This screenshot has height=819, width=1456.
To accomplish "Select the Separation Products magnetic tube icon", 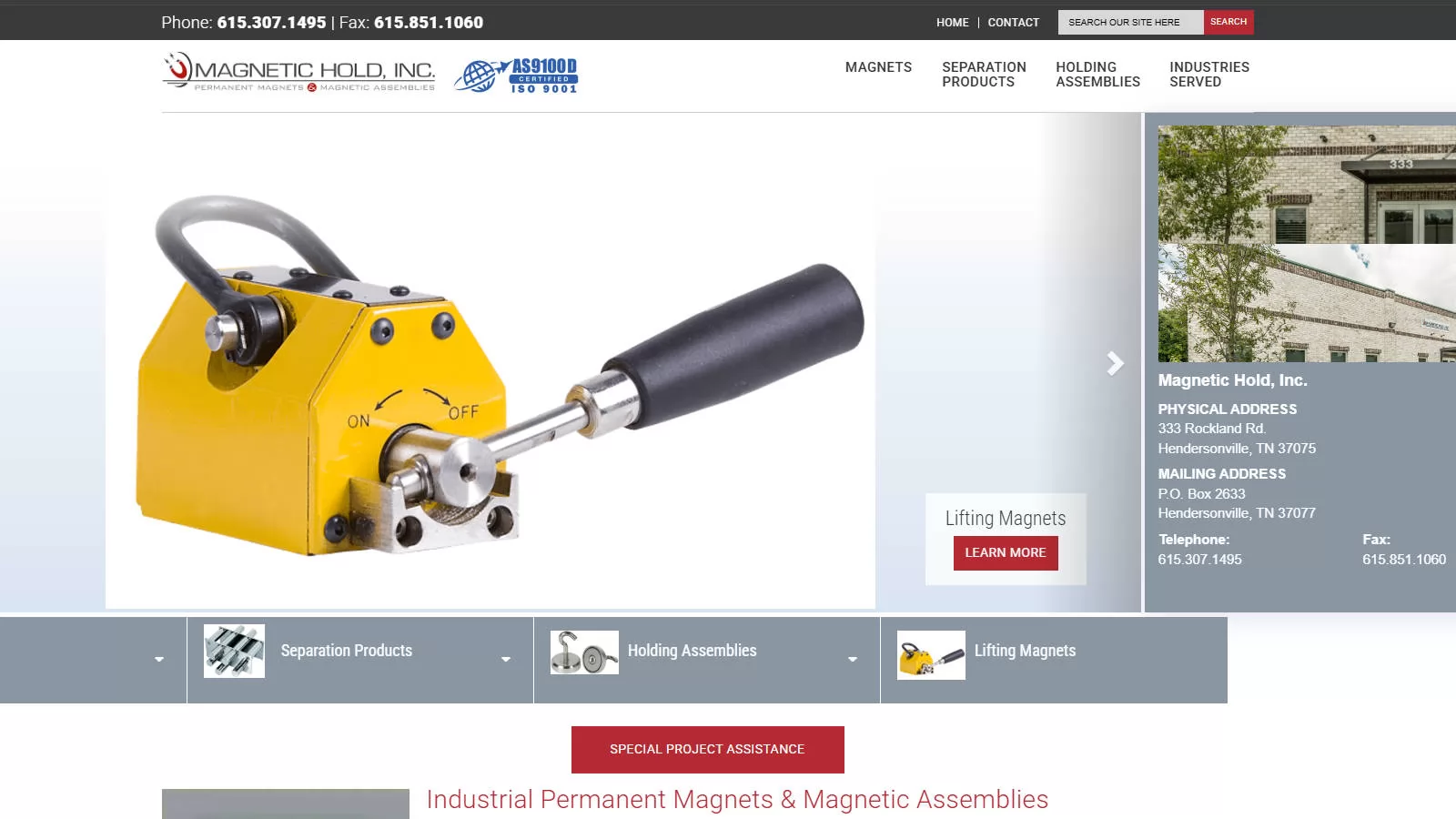I will click(231, 651).
